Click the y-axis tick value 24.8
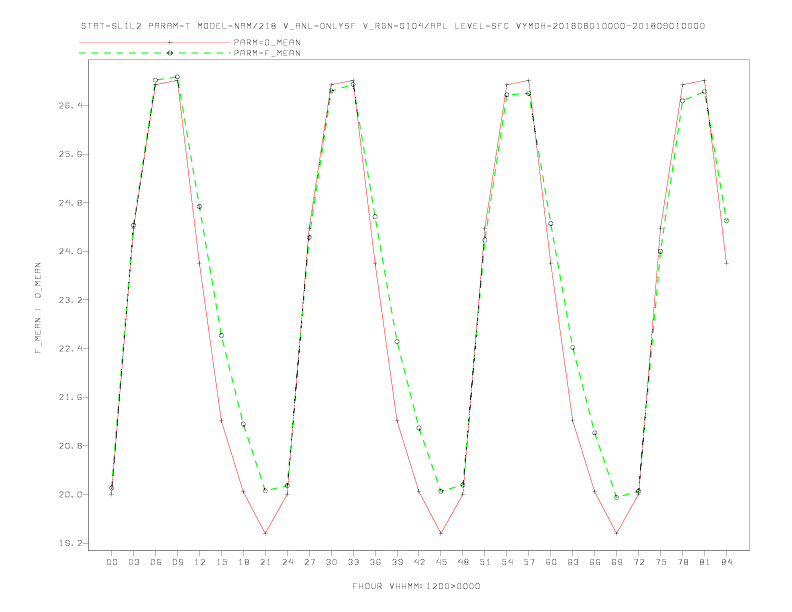The height and width of the screenshot is (612, 792). 70,202
